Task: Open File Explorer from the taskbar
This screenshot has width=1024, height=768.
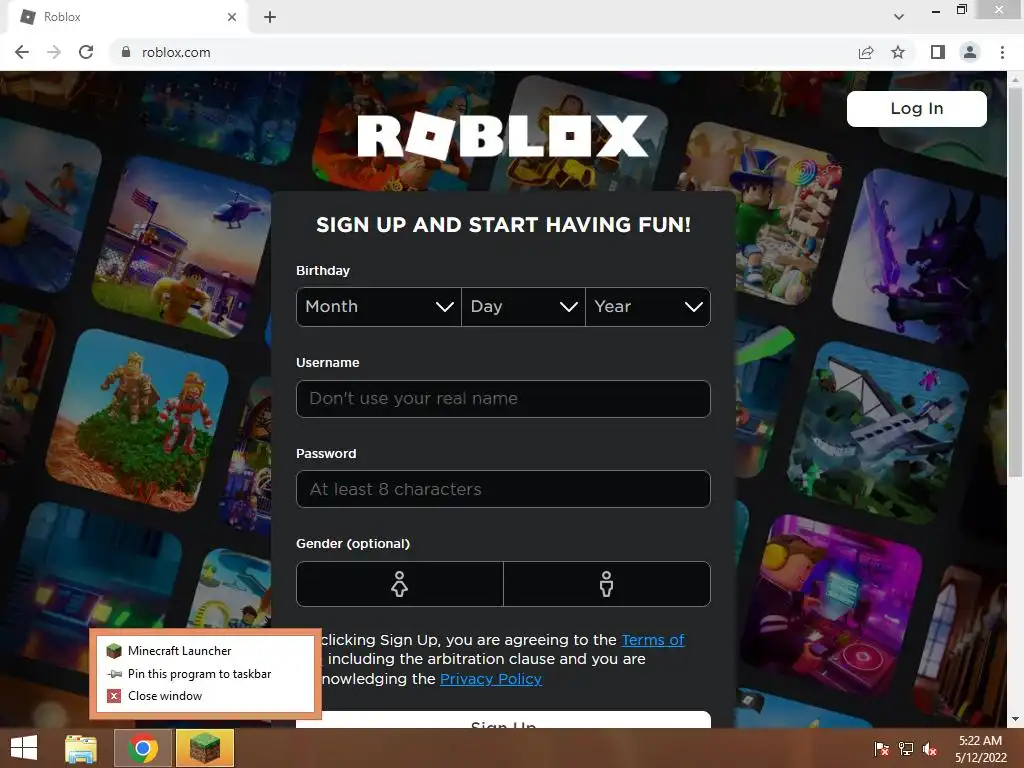Action: pos(81,748)
